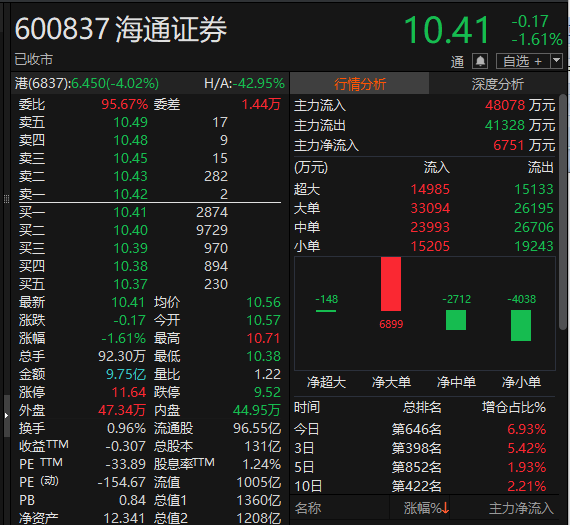Click the 总手 value 92.30万
Screen dimensions: 570x525
[122, 356]
